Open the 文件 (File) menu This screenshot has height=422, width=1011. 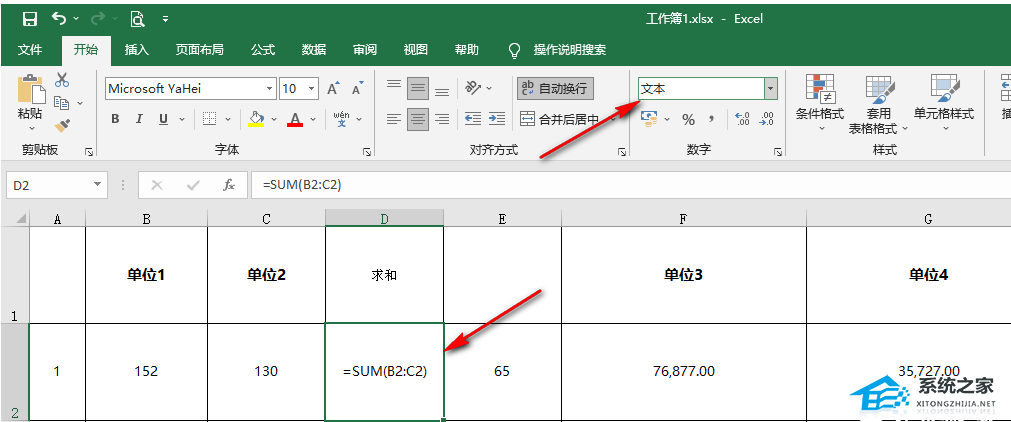(30, 49)
